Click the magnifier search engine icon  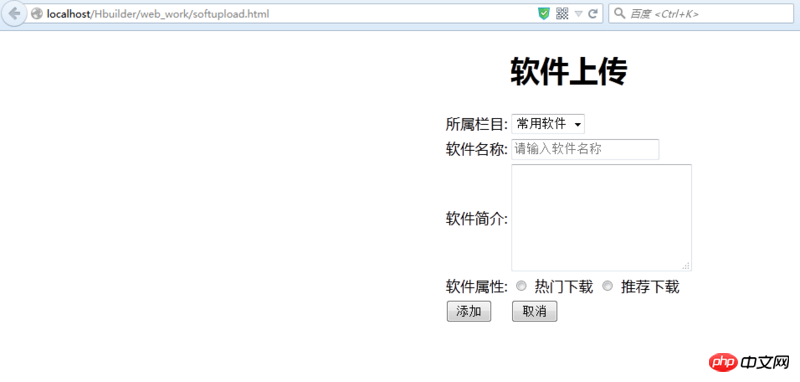pyautogui.click(x=619, y=14)
